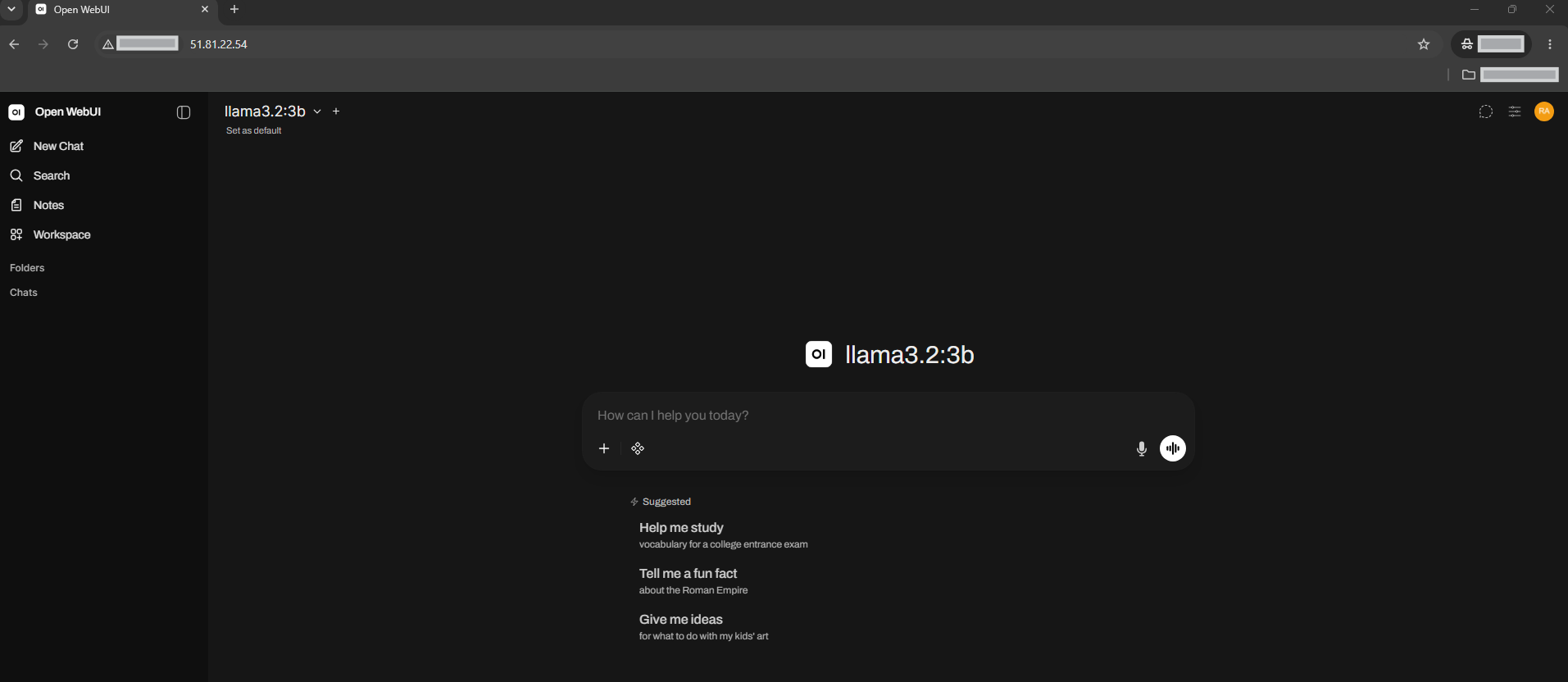Toggle temporary chat dashed-circle icon
Image resolution: width=1568 pixels, height=682 pixels.
1485,111
